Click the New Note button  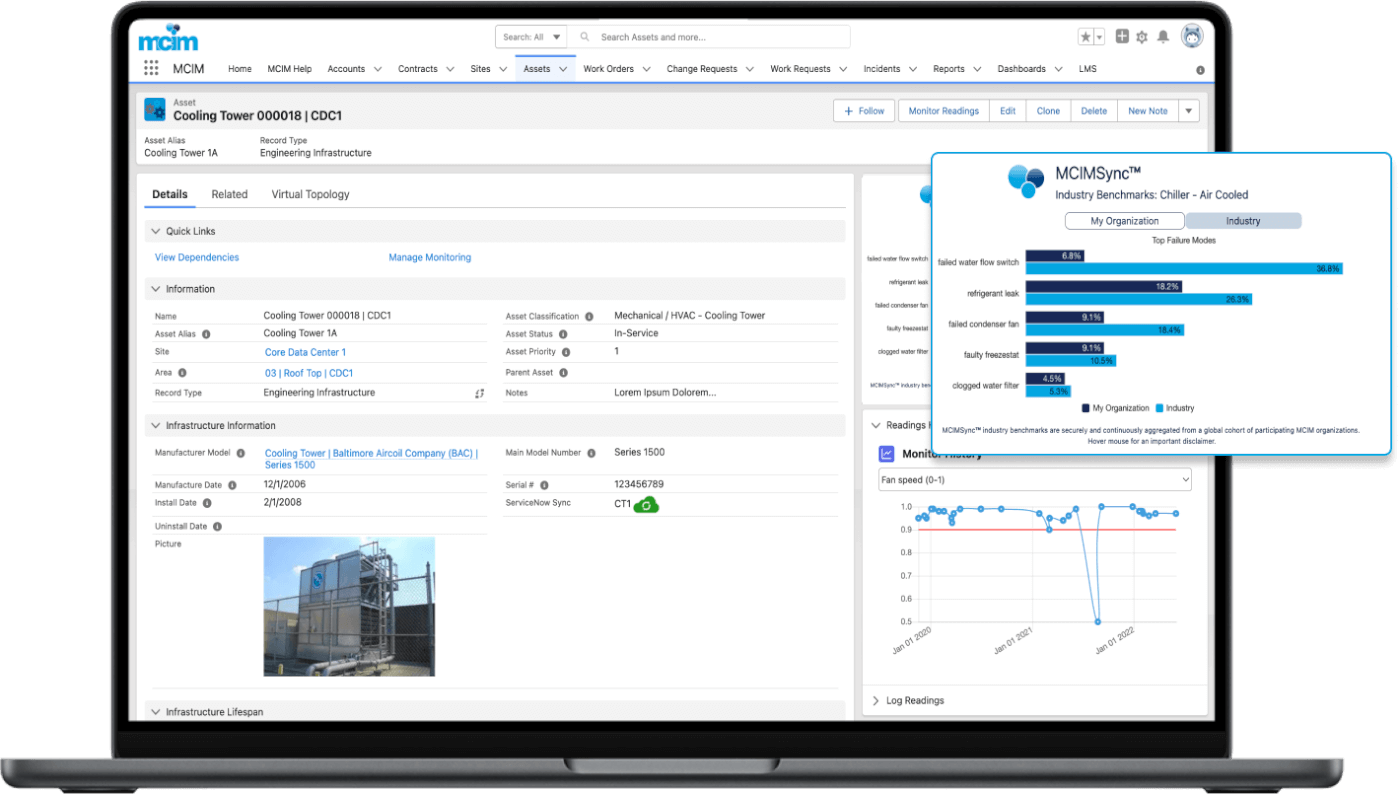click(1148, 111)
